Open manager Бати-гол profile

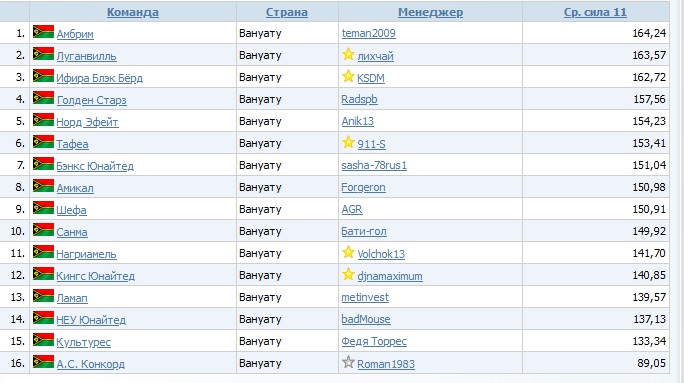pos(364,231)
